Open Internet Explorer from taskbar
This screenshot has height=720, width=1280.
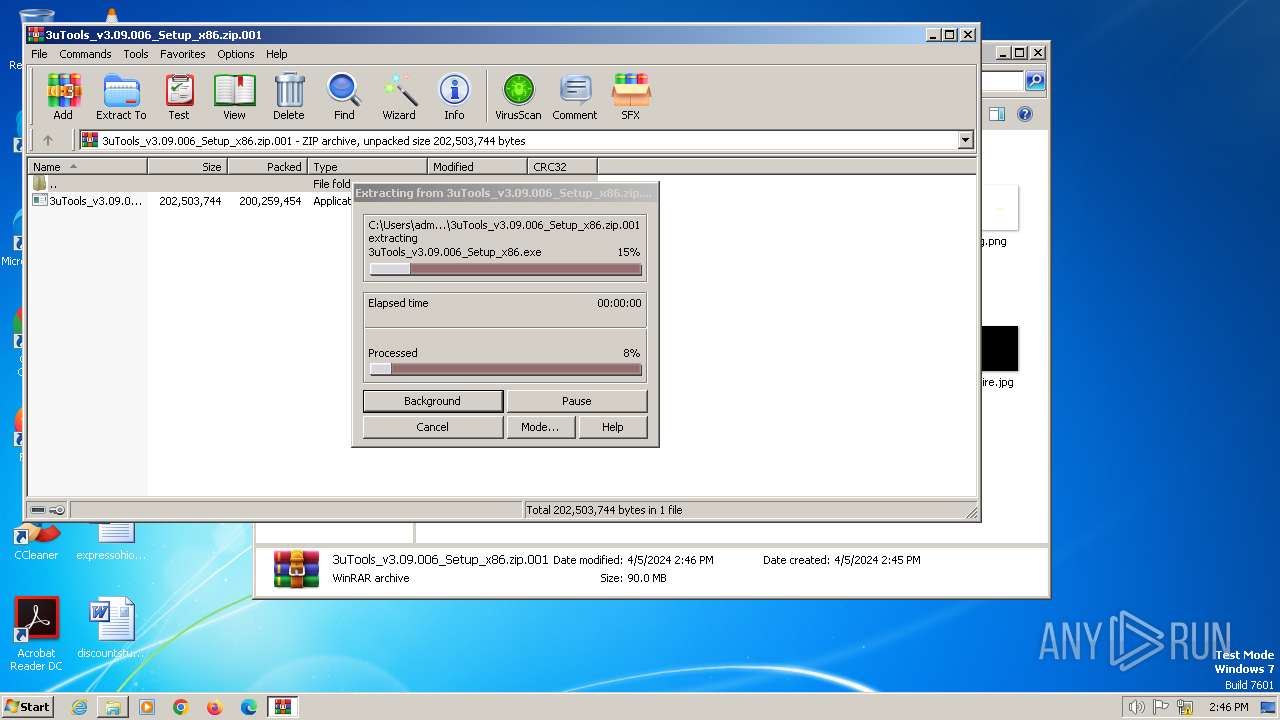pyautogui.click(x=79, y=707)
